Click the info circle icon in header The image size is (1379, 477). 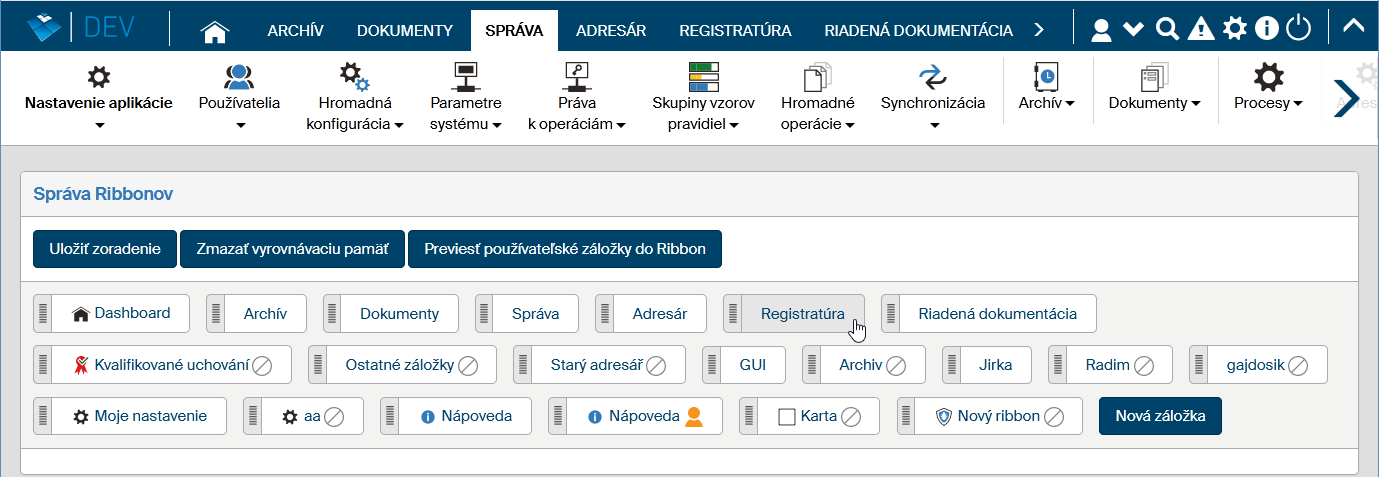[1267, 29]
